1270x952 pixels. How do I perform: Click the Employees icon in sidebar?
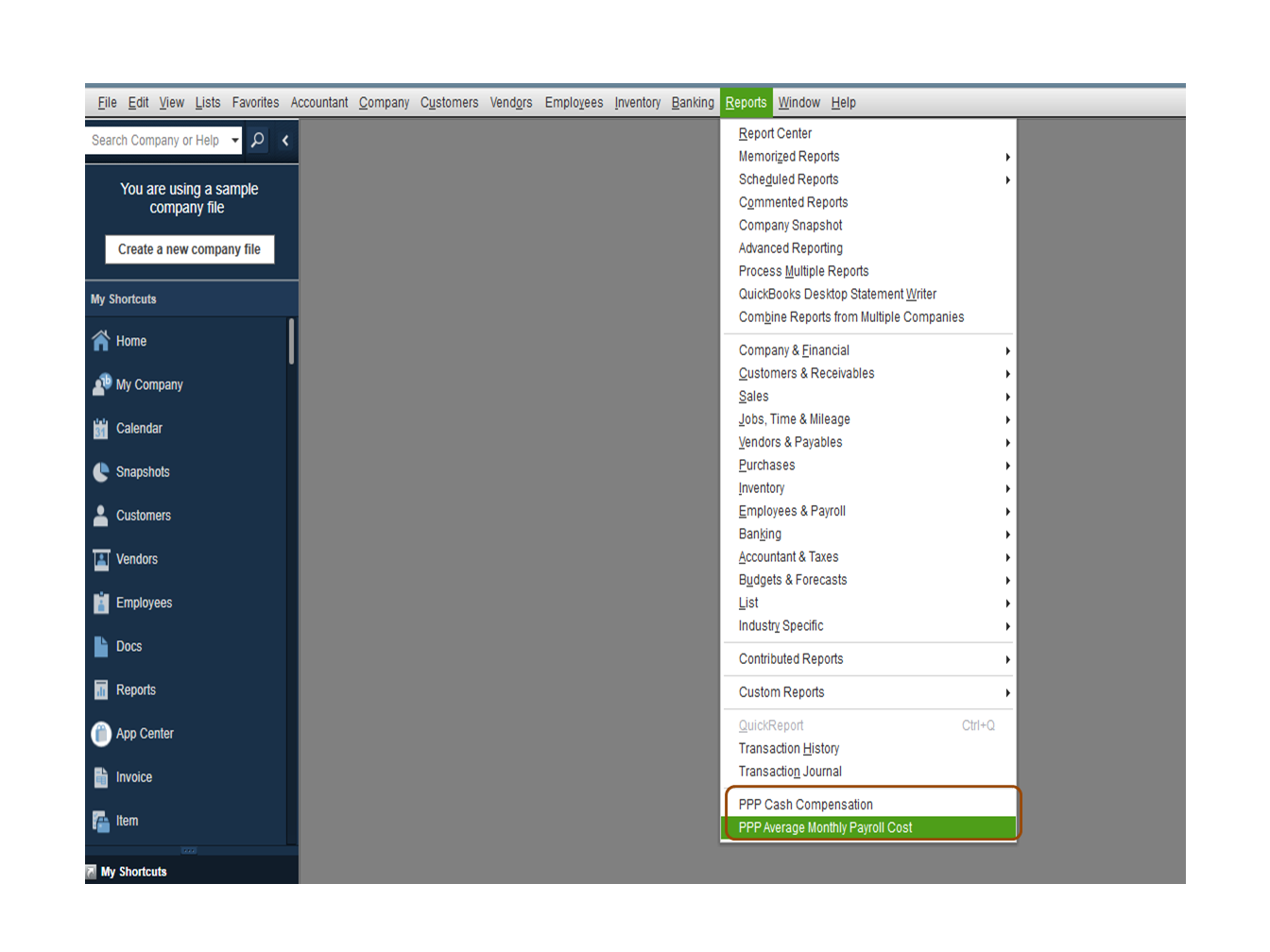(101, 603)
